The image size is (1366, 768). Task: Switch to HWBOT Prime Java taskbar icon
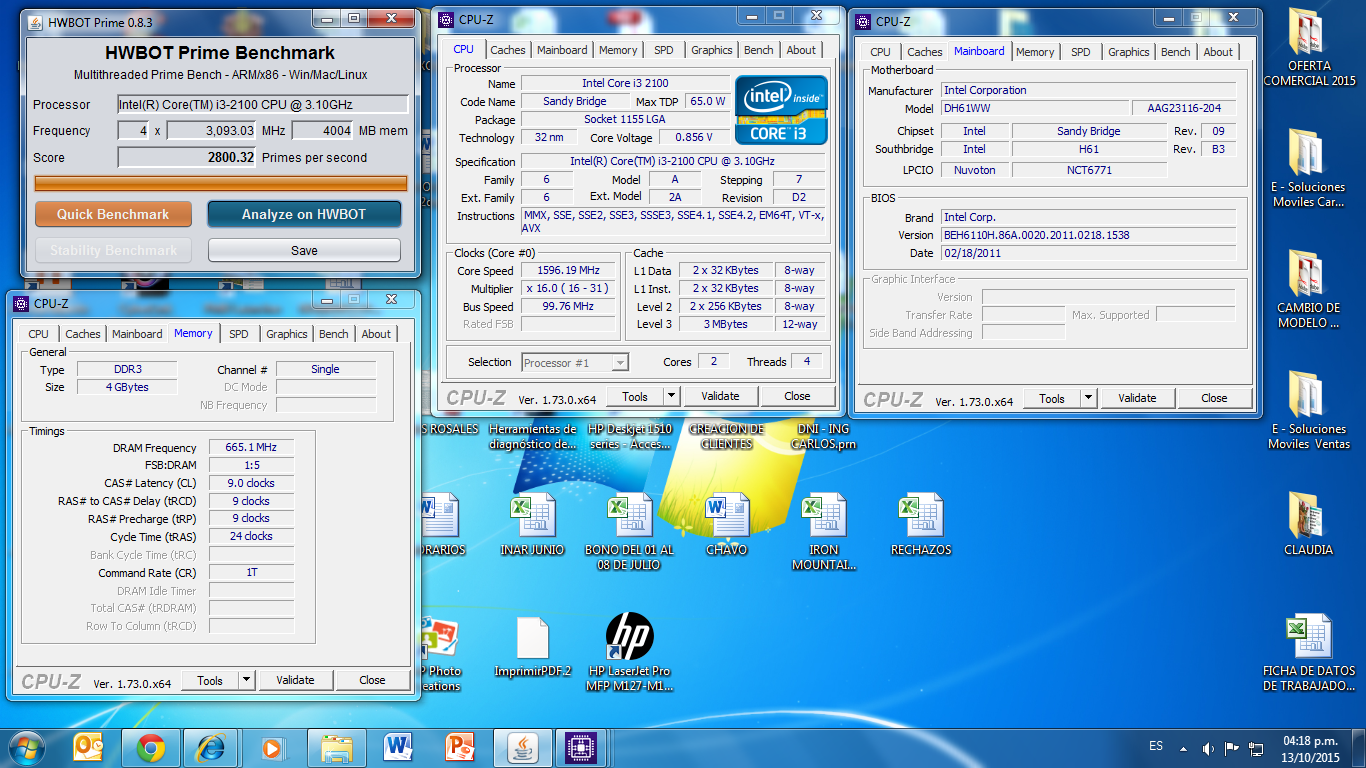click(x=521, y=747)
